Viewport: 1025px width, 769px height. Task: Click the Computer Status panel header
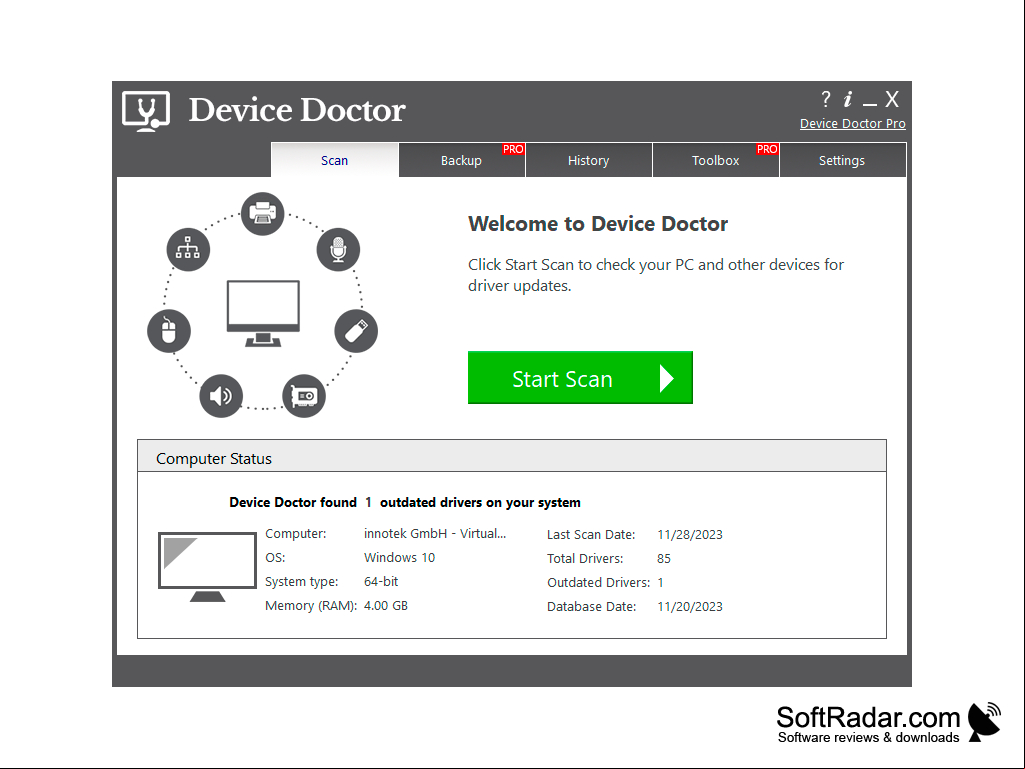click(512, 456)
